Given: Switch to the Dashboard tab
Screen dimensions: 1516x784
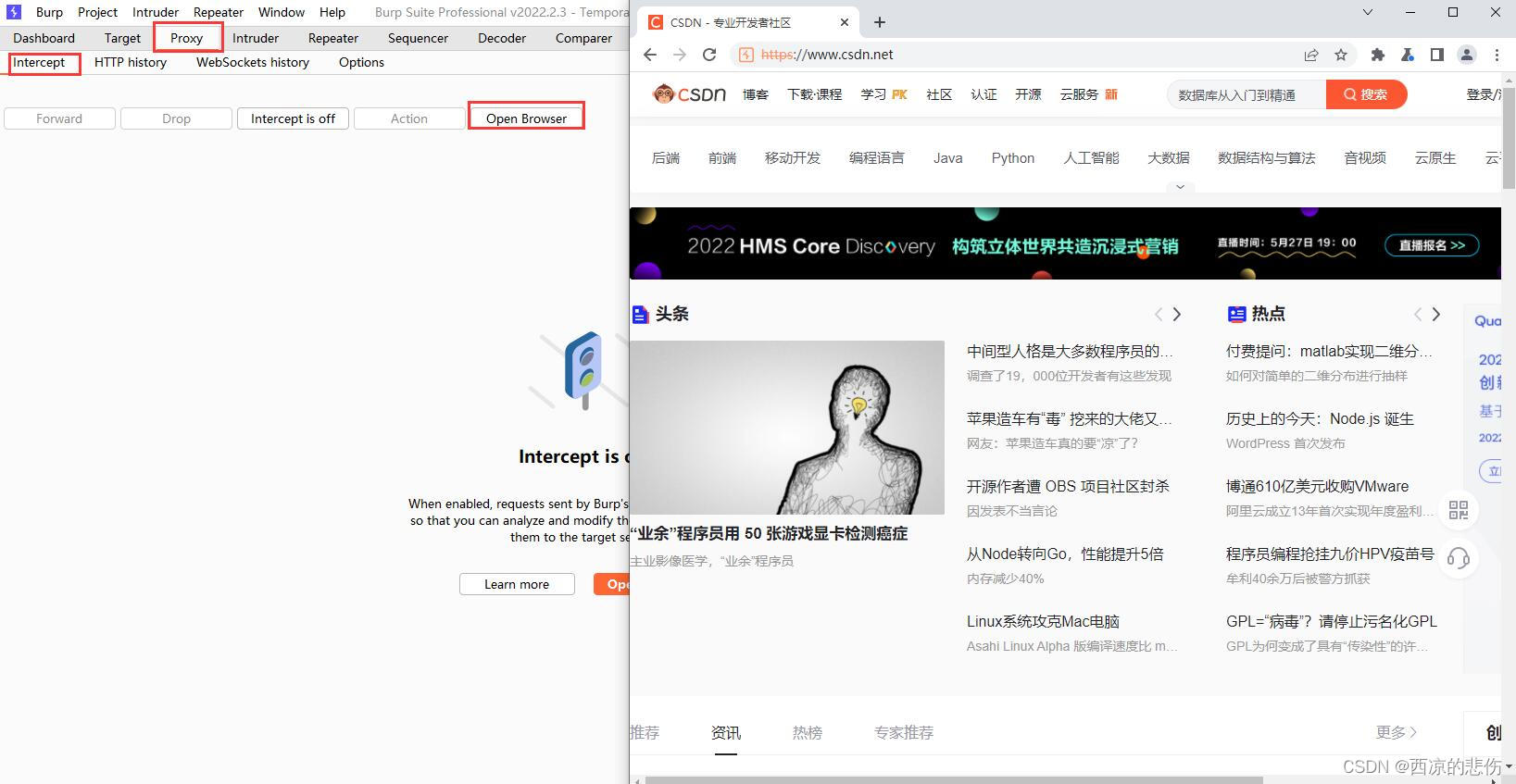Looking at the screenshot, I should click(44, 38).
